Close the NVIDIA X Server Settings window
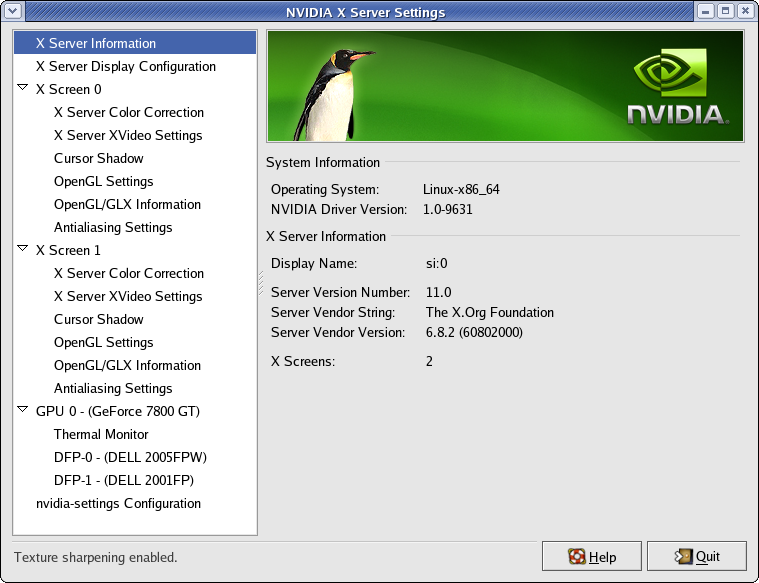759x583 pixels. pyautogui.click(x=745, y=11)
